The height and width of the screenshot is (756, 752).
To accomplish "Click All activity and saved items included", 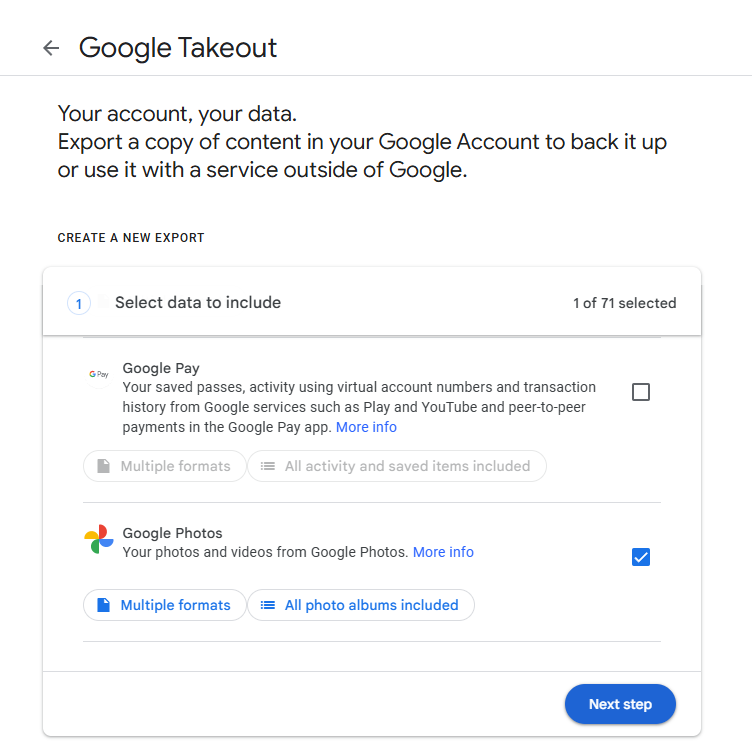I will 397,466.
